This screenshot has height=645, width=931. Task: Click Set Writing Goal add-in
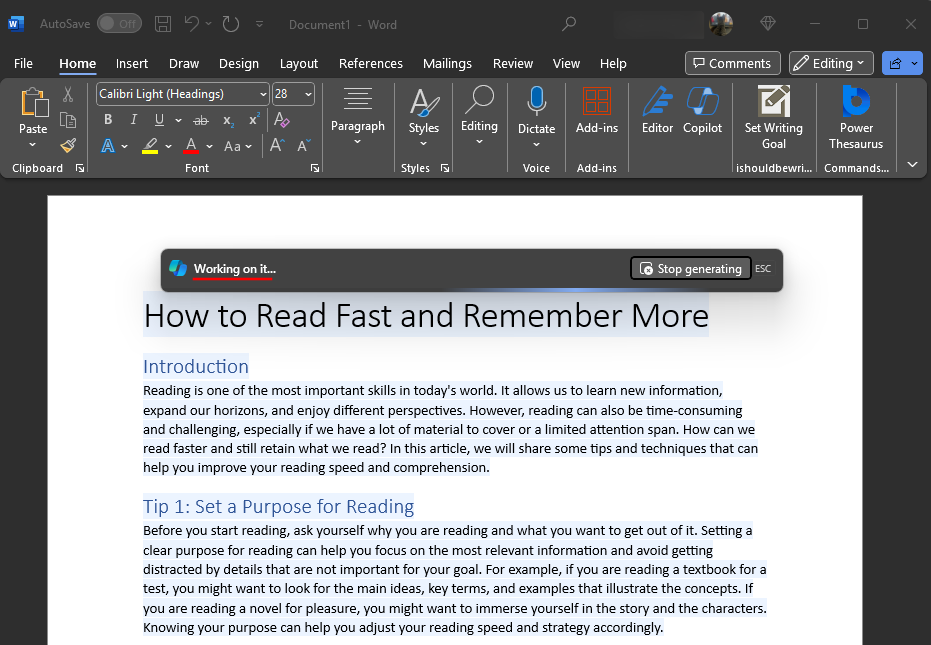(774, 118)
